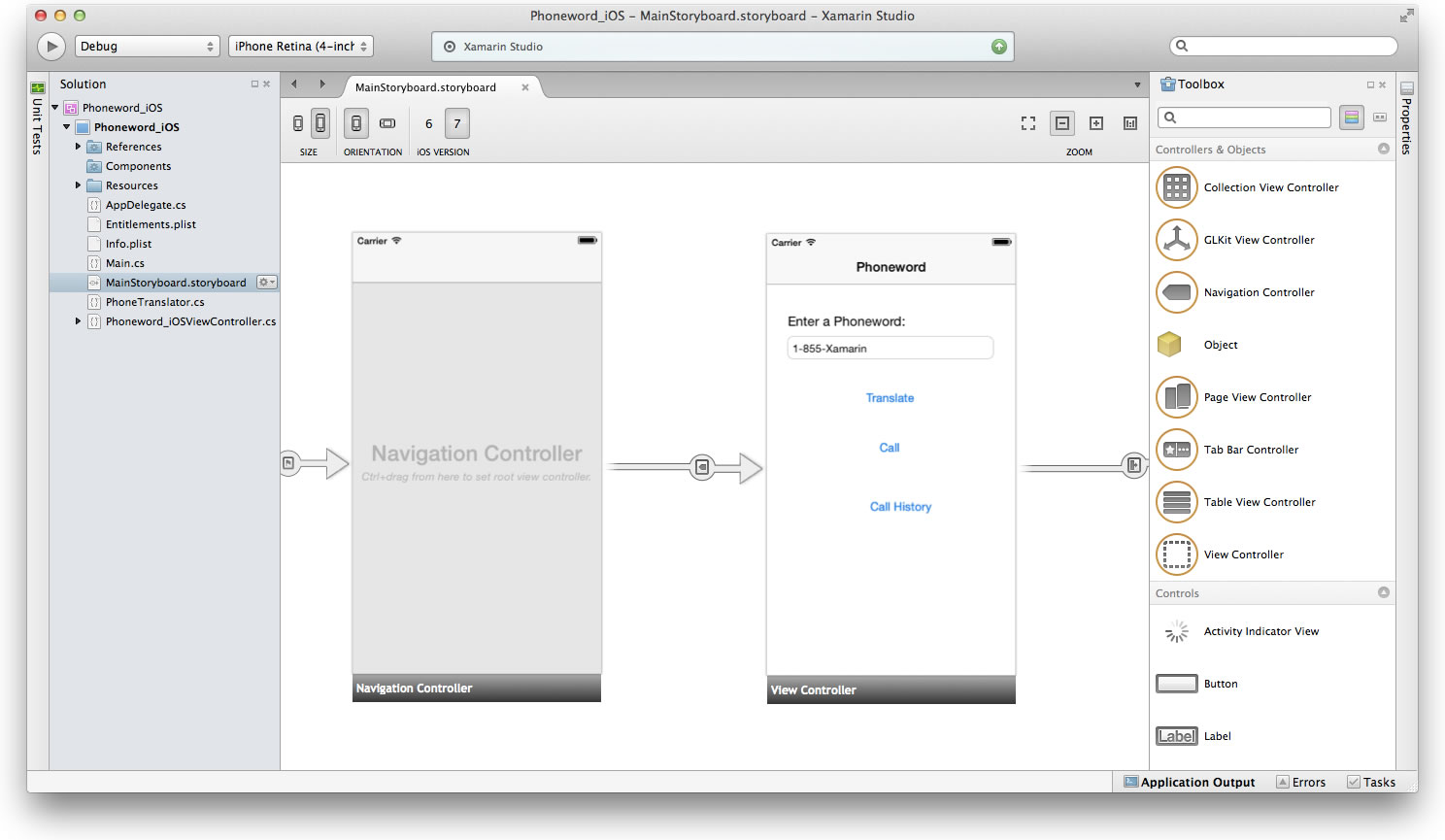Focus the Toolbox search field
This screenshot has height=840, width=1445.
point(1245,118)
